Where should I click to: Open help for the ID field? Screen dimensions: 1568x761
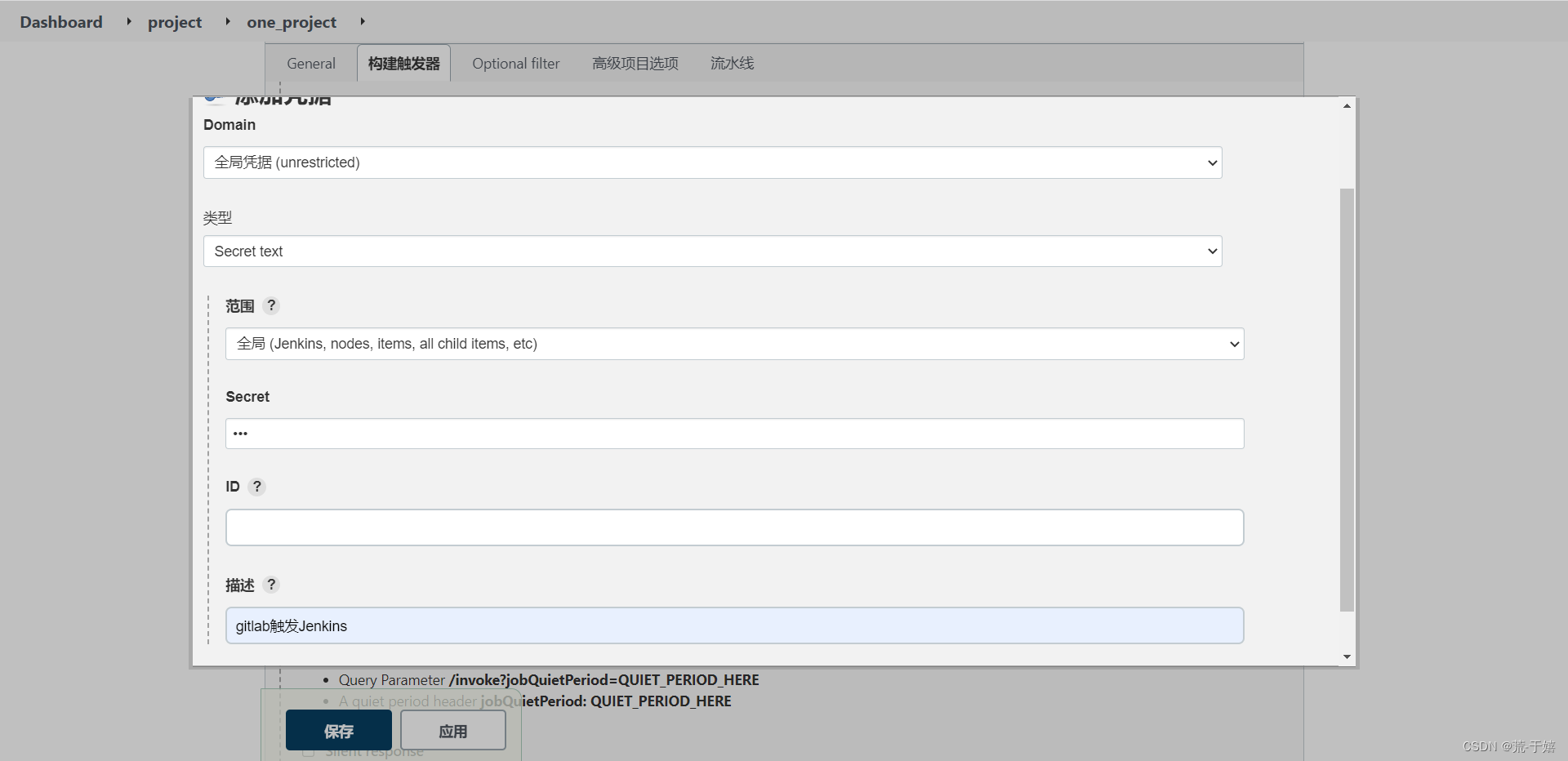pos(257,487)
